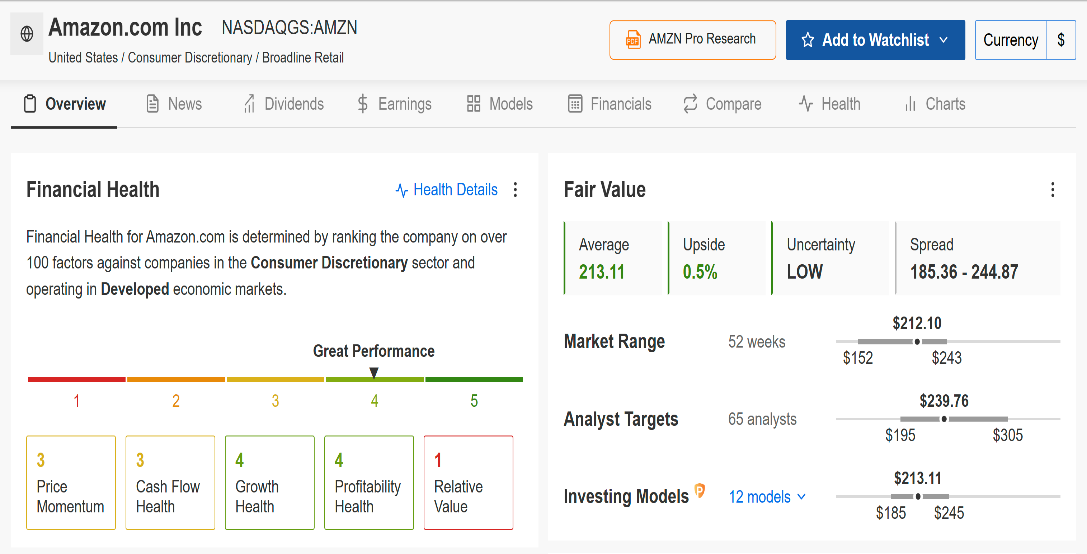1087x554 pixels.
Task: Click the Investing Models $213.11 marker
Action: coord(918,496)
